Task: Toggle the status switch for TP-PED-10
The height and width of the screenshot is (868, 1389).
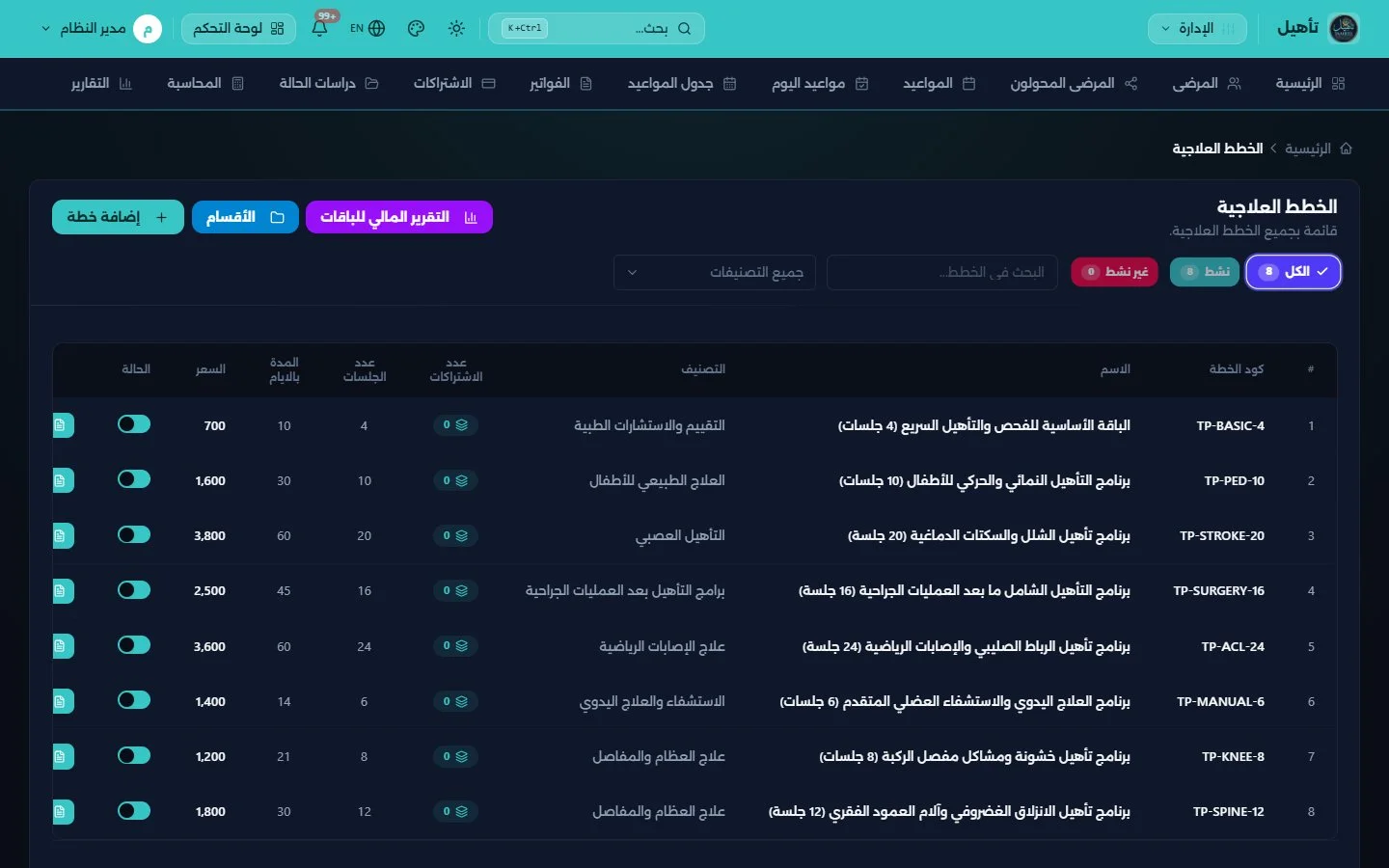Action: (134, 479)
